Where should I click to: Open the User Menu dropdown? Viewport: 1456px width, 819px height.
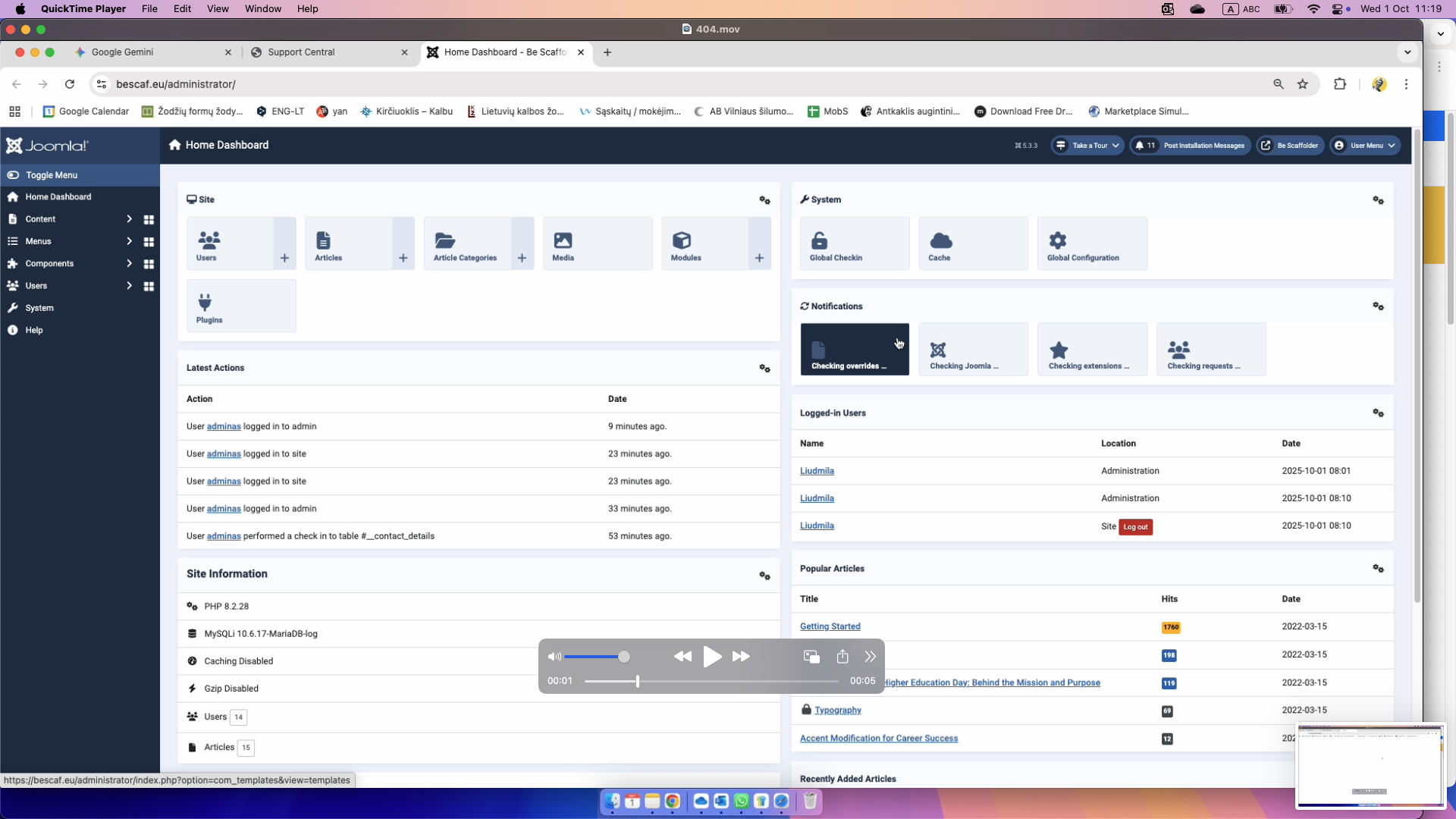coord(1367,146)
